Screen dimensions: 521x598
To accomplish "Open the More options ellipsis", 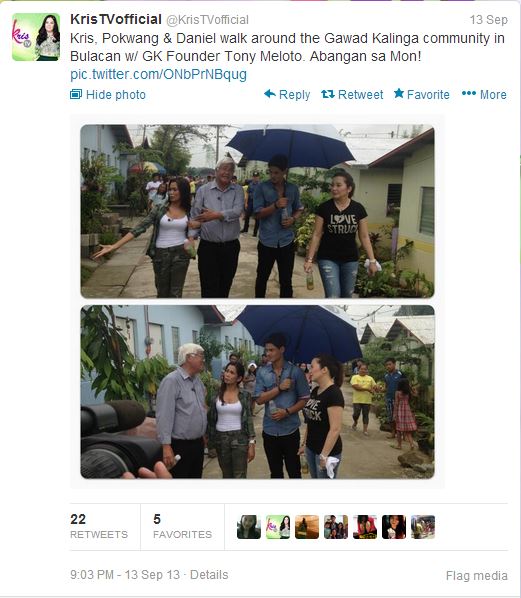I will pos(469,93).
